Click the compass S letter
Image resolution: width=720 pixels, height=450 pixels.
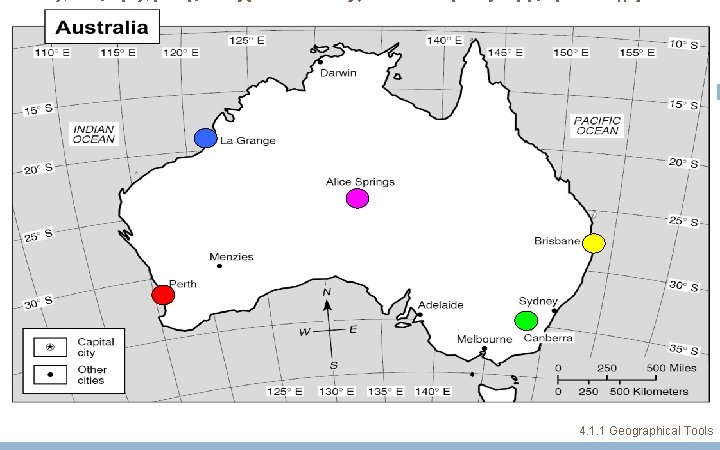(333, 366)
